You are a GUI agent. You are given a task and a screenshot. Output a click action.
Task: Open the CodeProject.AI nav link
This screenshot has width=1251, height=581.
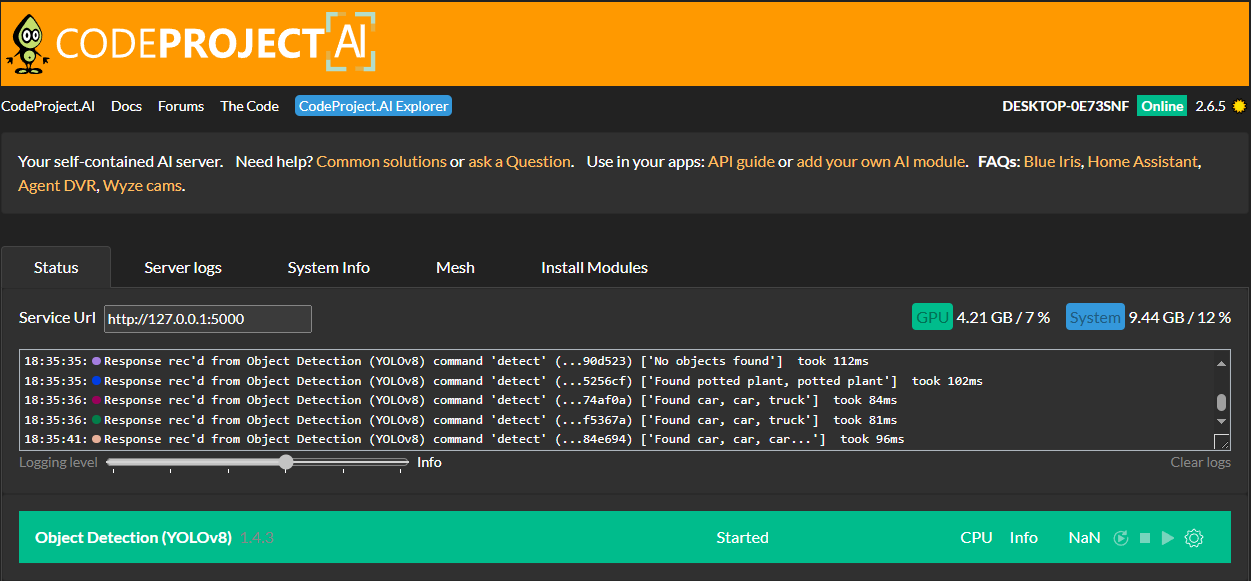48,106
